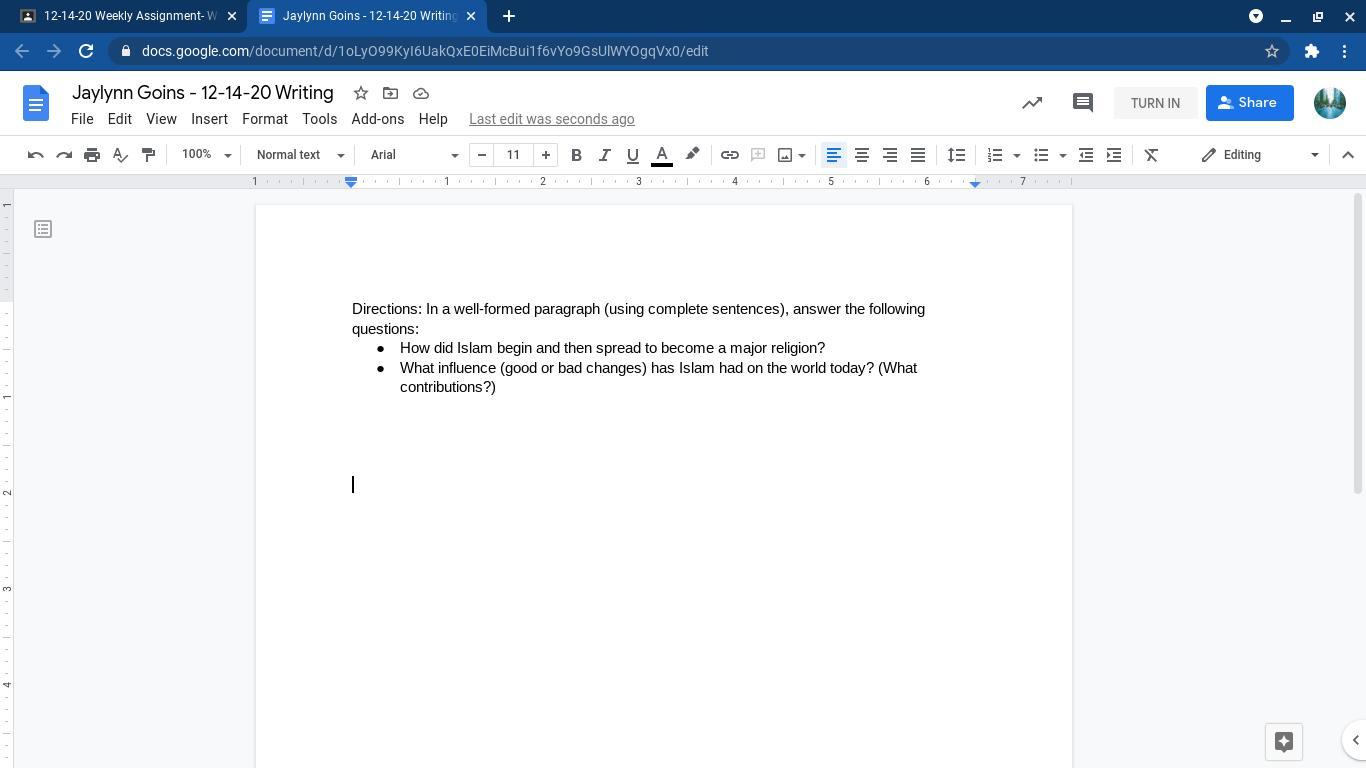Screen dimensions: 1366x768
Task: Show the side panel arrow
Action: 1355,741
